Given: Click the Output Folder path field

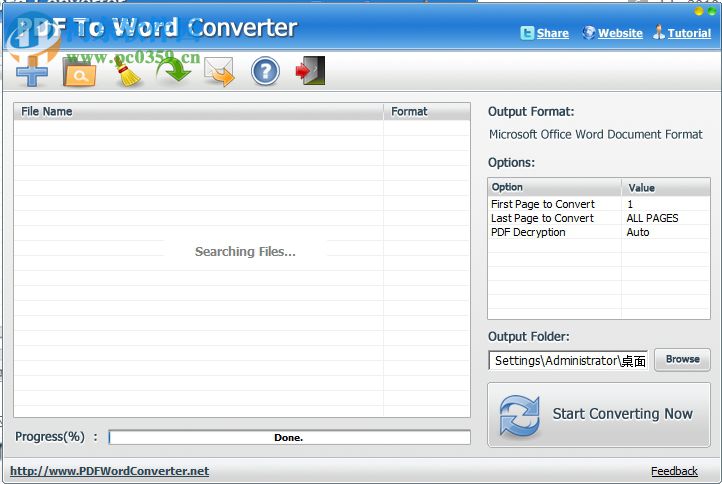Looking at the screenshot, I should (x=568, y=360).
